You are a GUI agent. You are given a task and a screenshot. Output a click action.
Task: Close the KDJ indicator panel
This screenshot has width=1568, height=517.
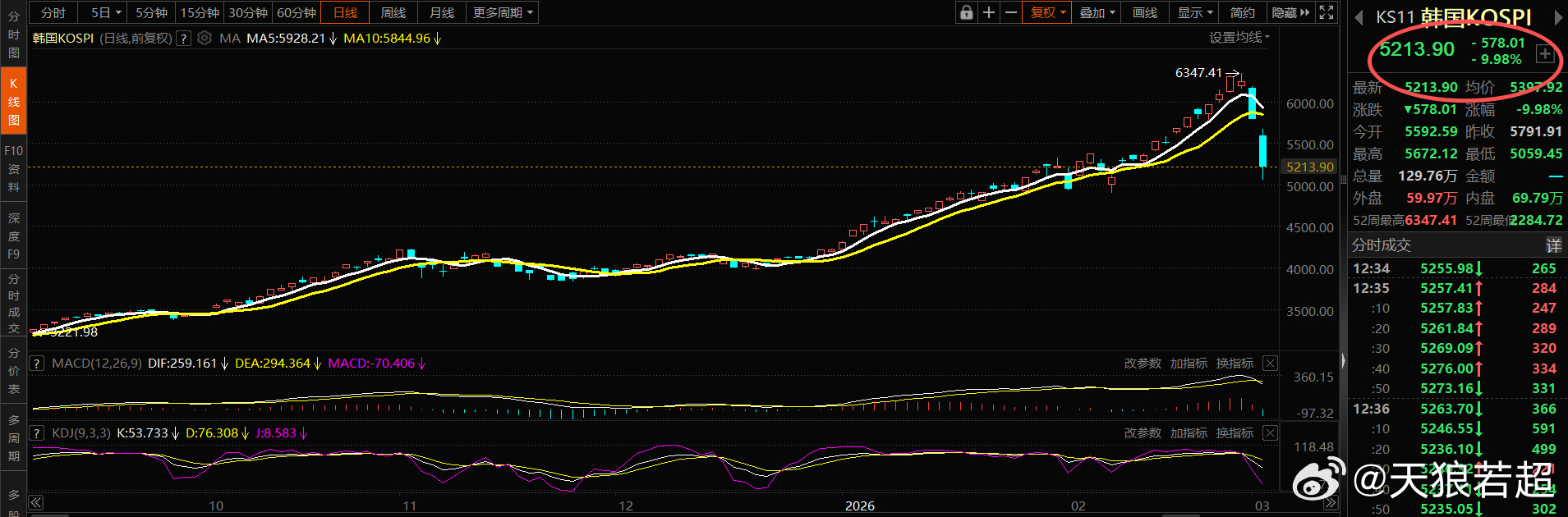[1270, 432]
